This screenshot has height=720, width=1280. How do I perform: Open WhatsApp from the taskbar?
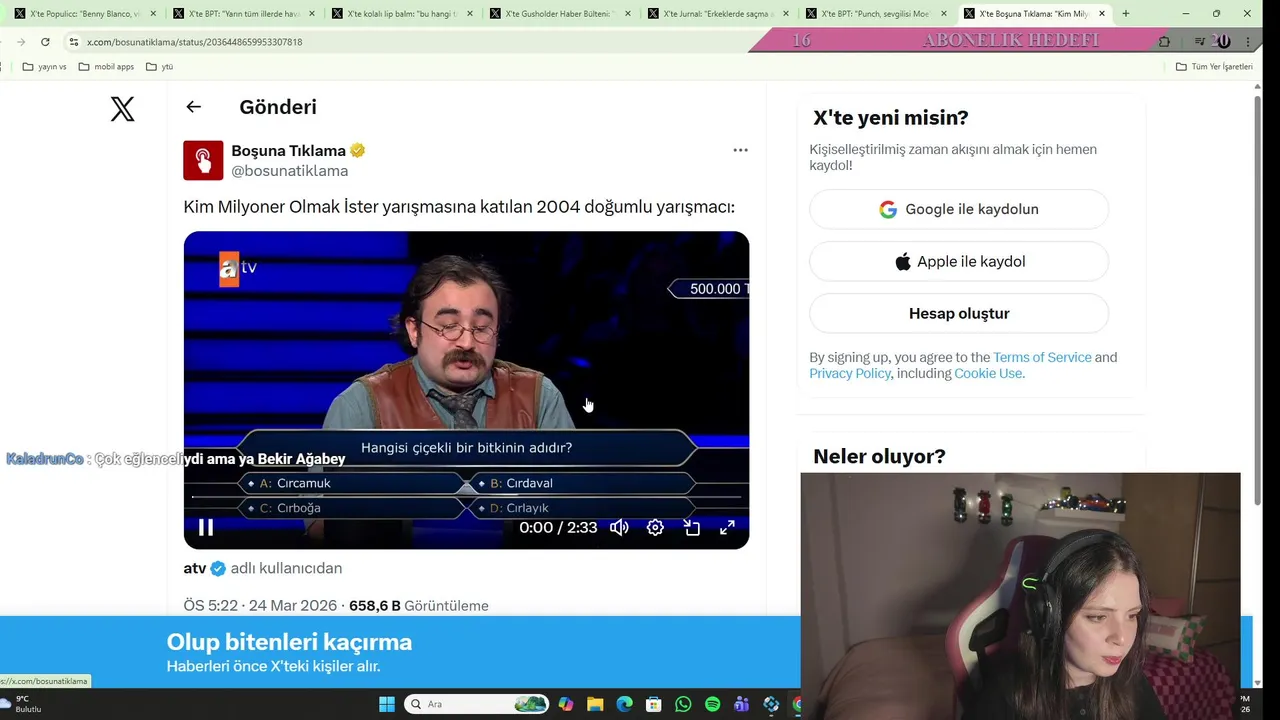683,704
